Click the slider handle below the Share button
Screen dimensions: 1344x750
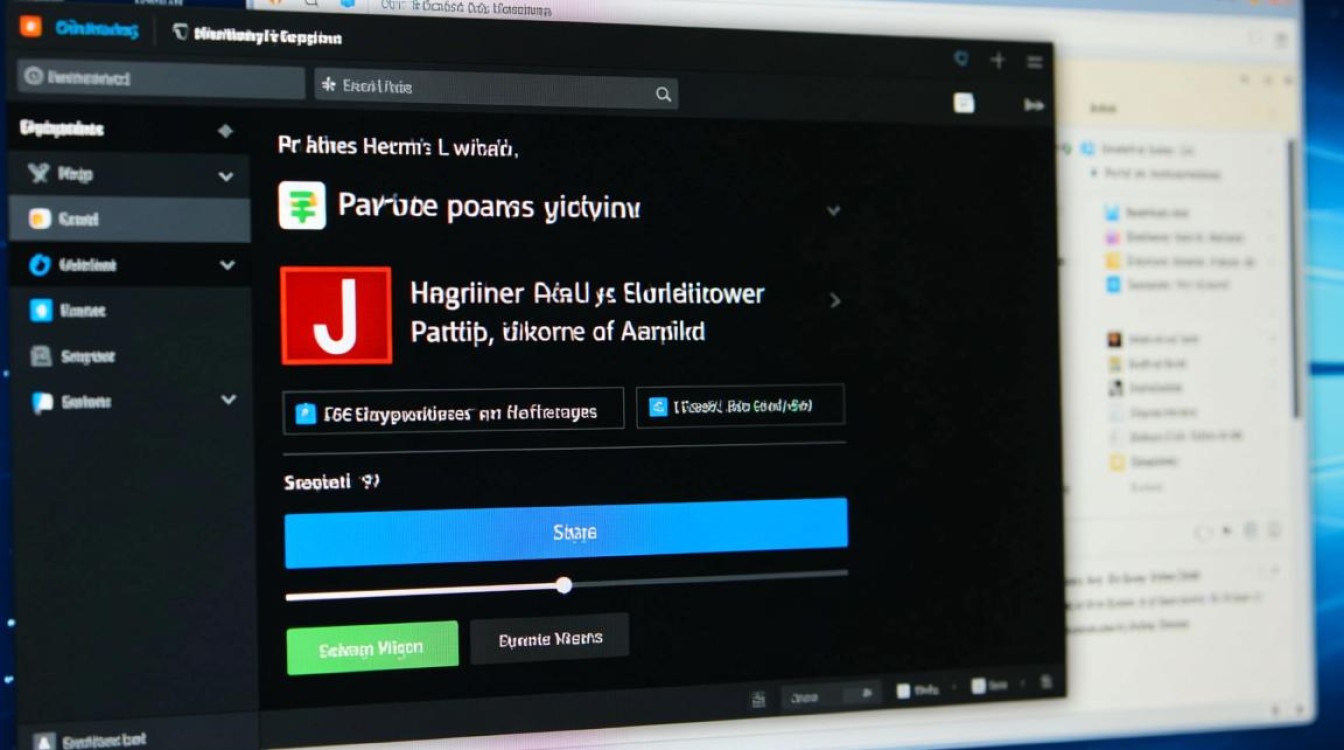click(564, 585)
